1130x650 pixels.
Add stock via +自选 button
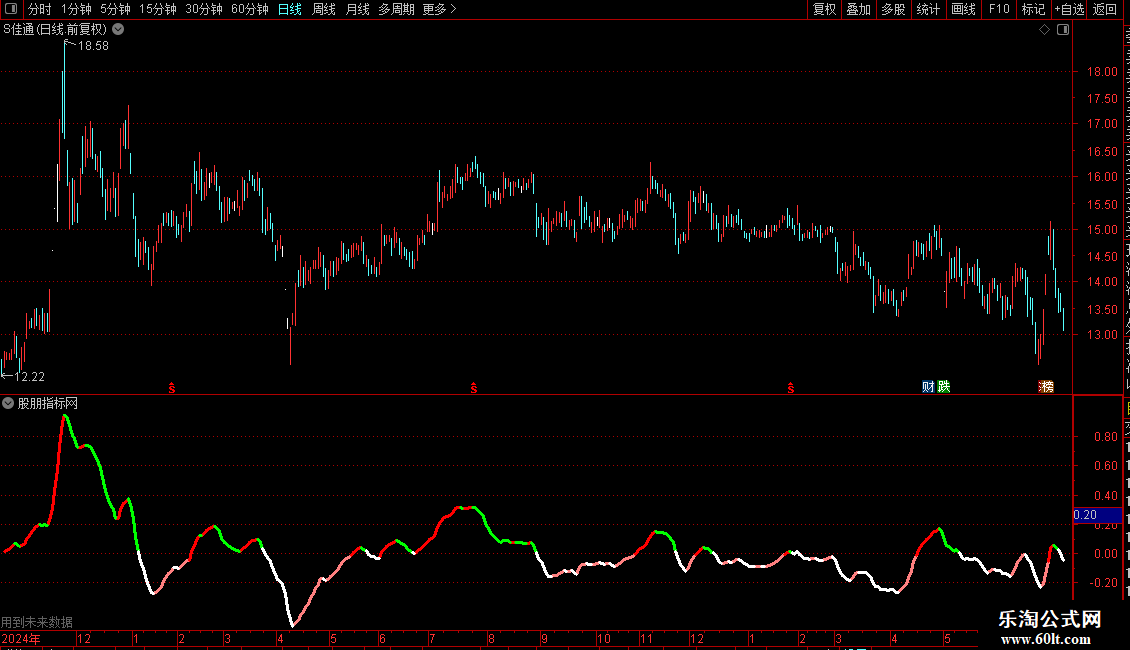point(1069,9)
